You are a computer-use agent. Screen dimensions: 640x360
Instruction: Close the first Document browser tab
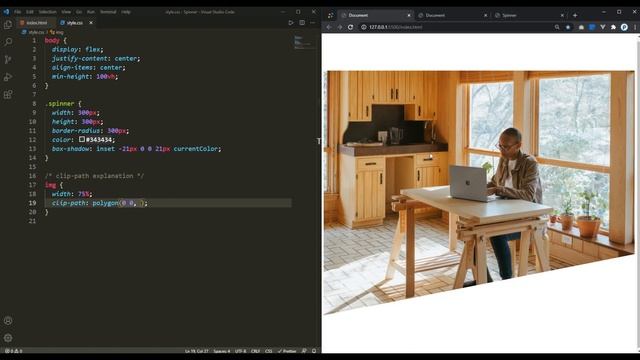(x=409, y=15)
